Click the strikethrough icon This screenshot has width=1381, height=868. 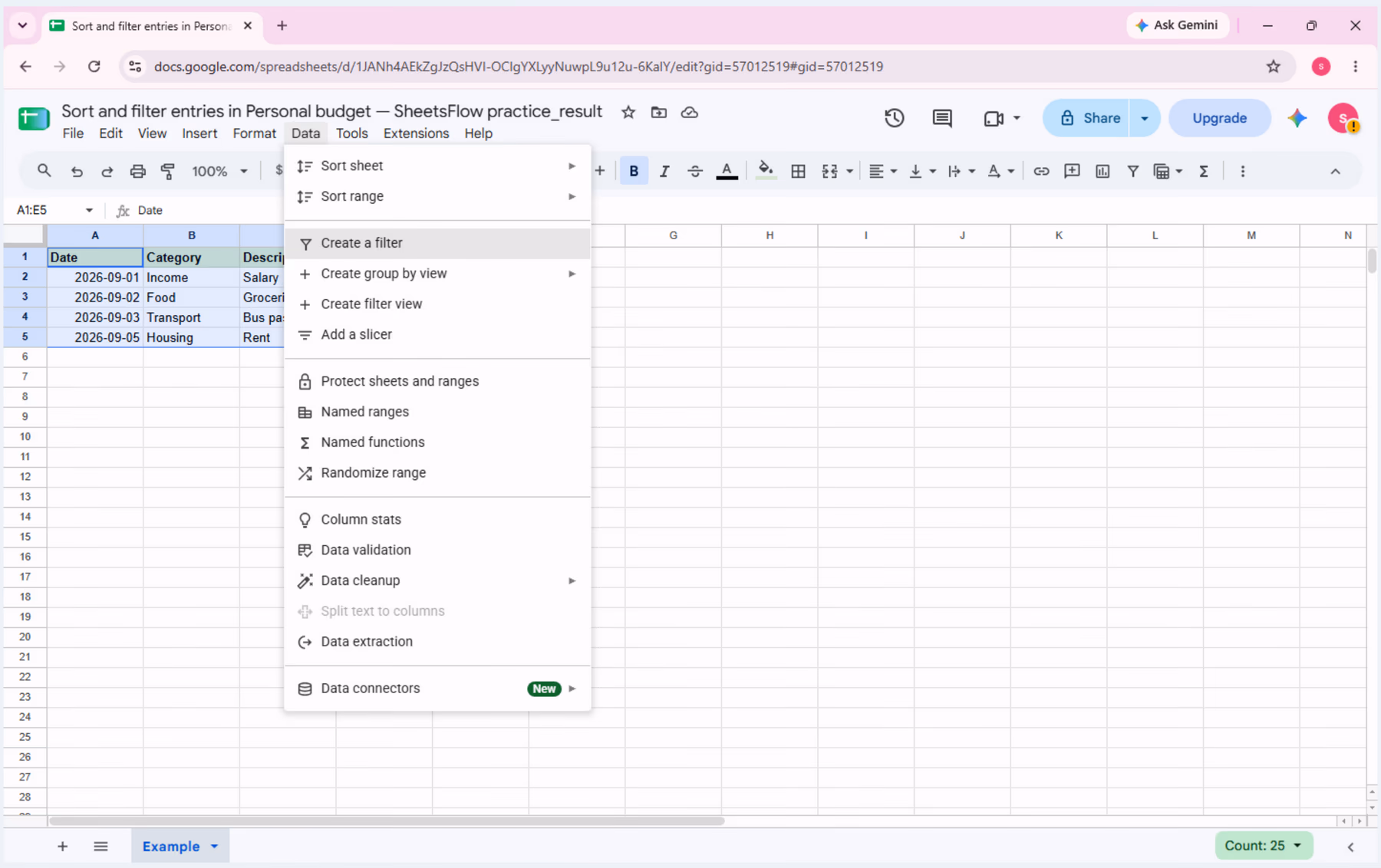(695, 171)
